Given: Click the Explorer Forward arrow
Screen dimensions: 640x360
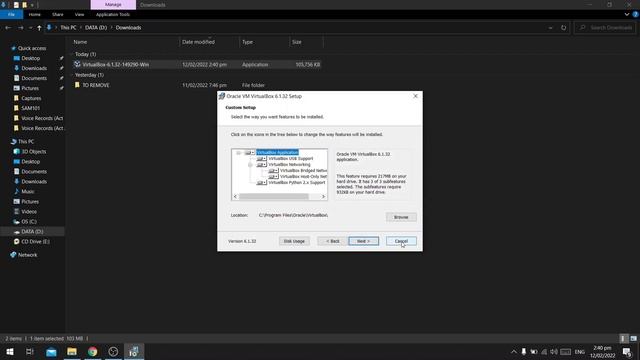Looking at the screenshot, I should (x=20, y=28).
